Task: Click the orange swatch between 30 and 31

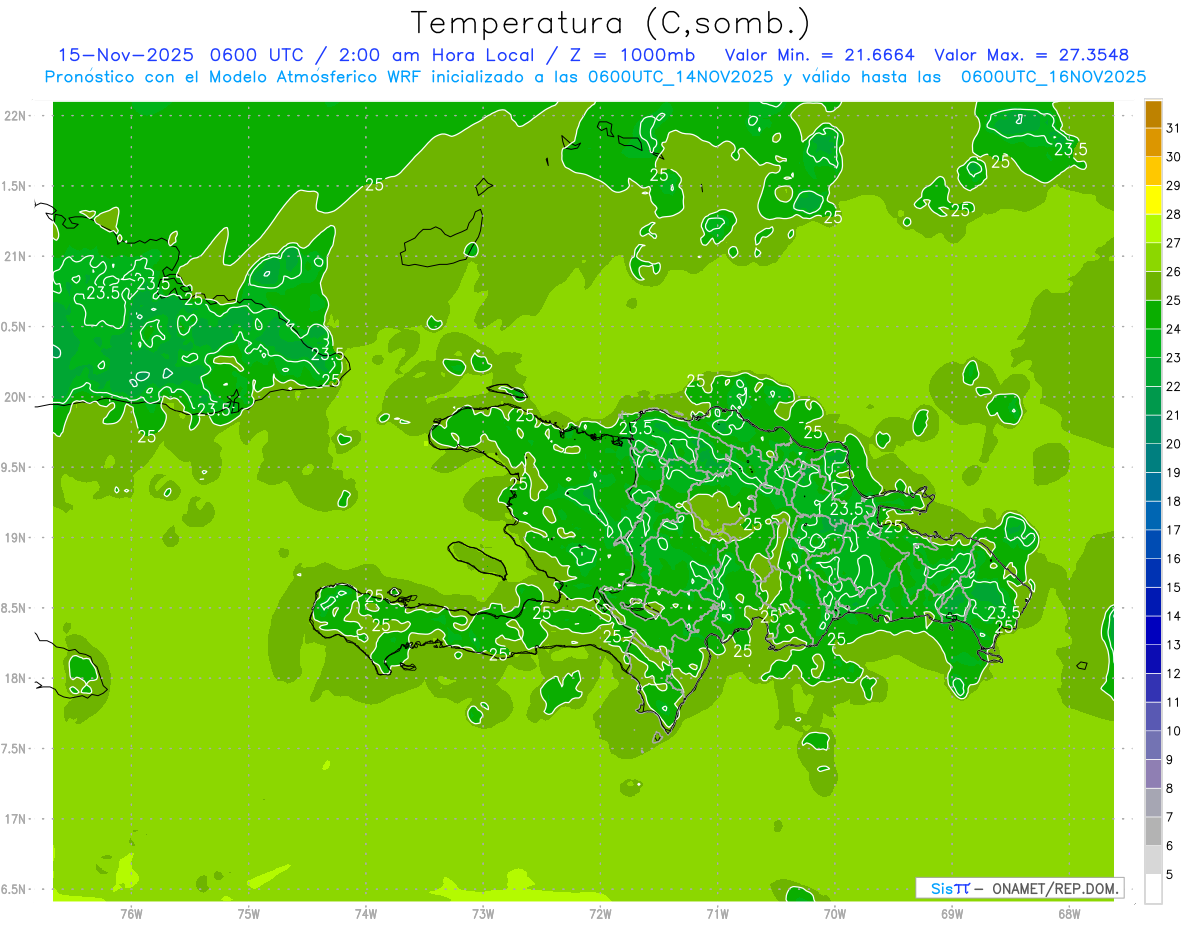Action: pyautogui.click(x=1153, y=143)
